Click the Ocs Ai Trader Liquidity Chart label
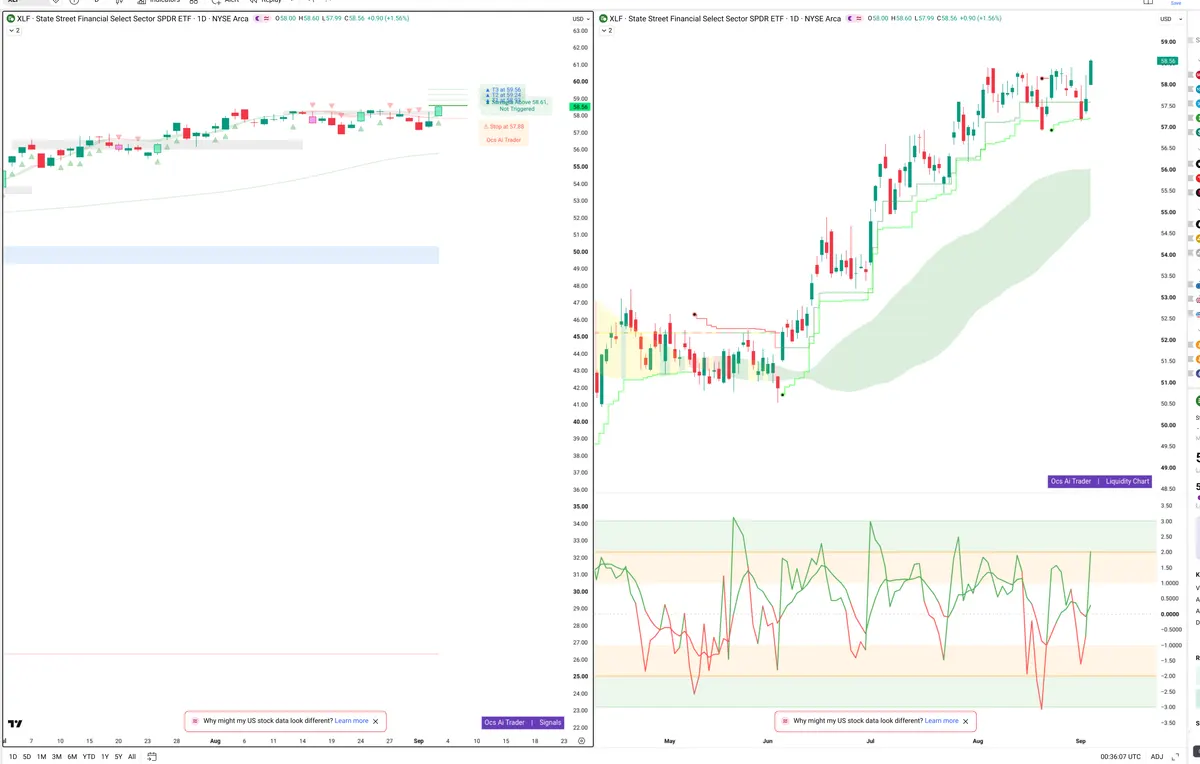The image size is (1200, 764). tap(1100, 481)
